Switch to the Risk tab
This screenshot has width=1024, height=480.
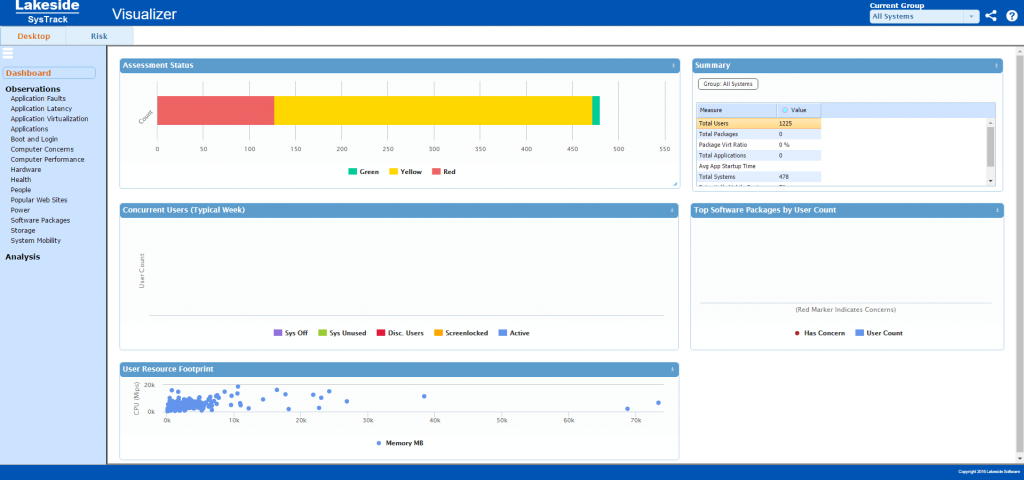(x=99, y=36)
